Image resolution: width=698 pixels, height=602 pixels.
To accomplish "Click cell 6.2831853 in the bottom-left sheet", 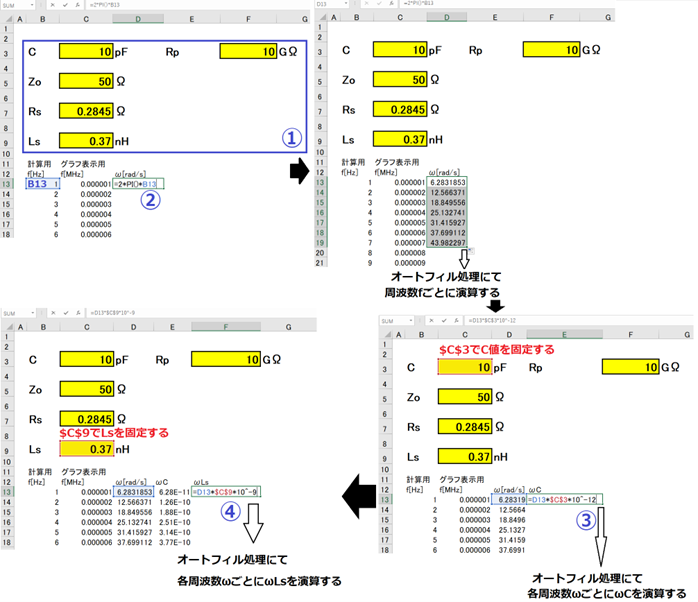I will [x=134, y=492].
